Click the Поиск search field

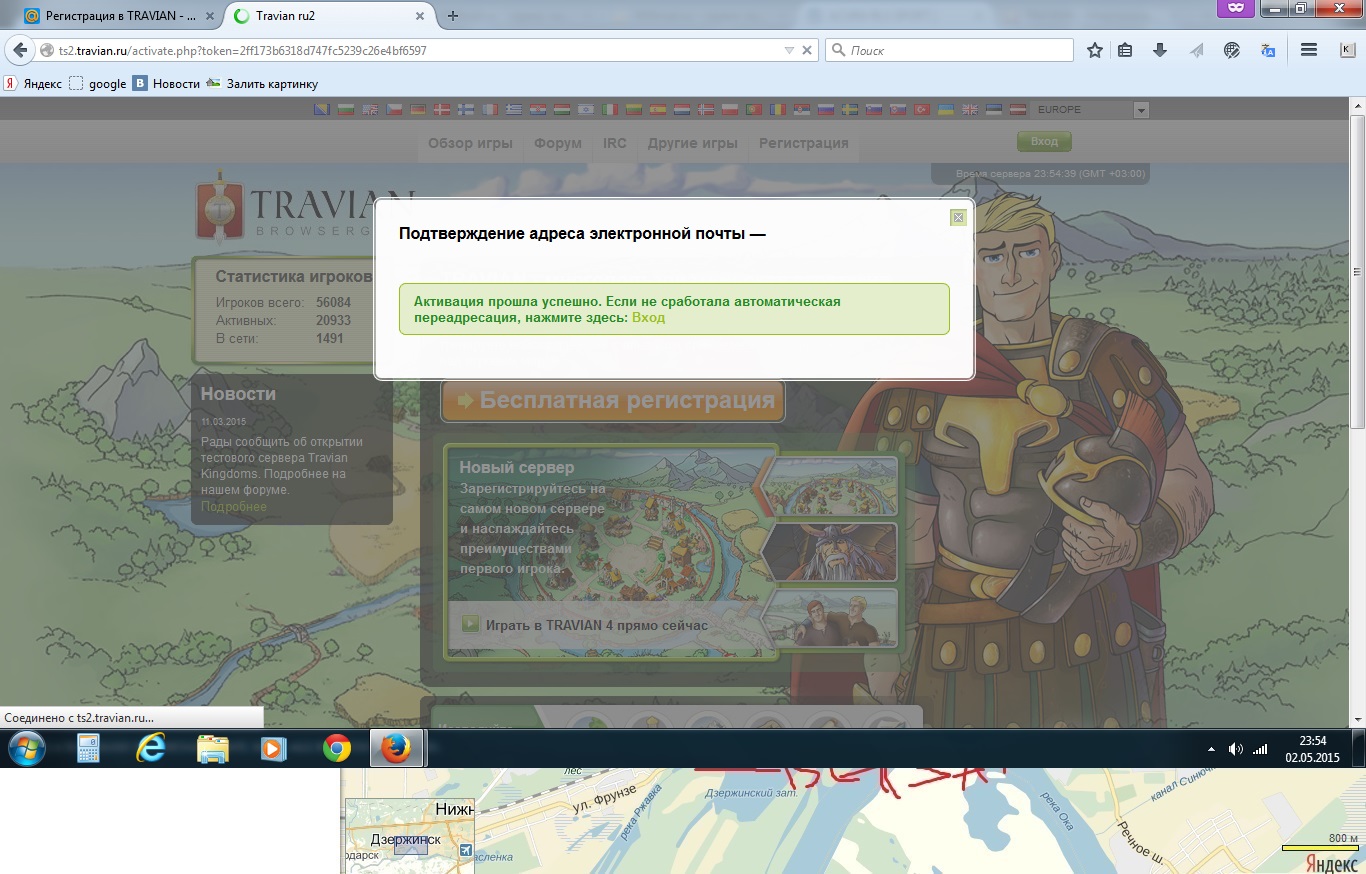point(950,50)
